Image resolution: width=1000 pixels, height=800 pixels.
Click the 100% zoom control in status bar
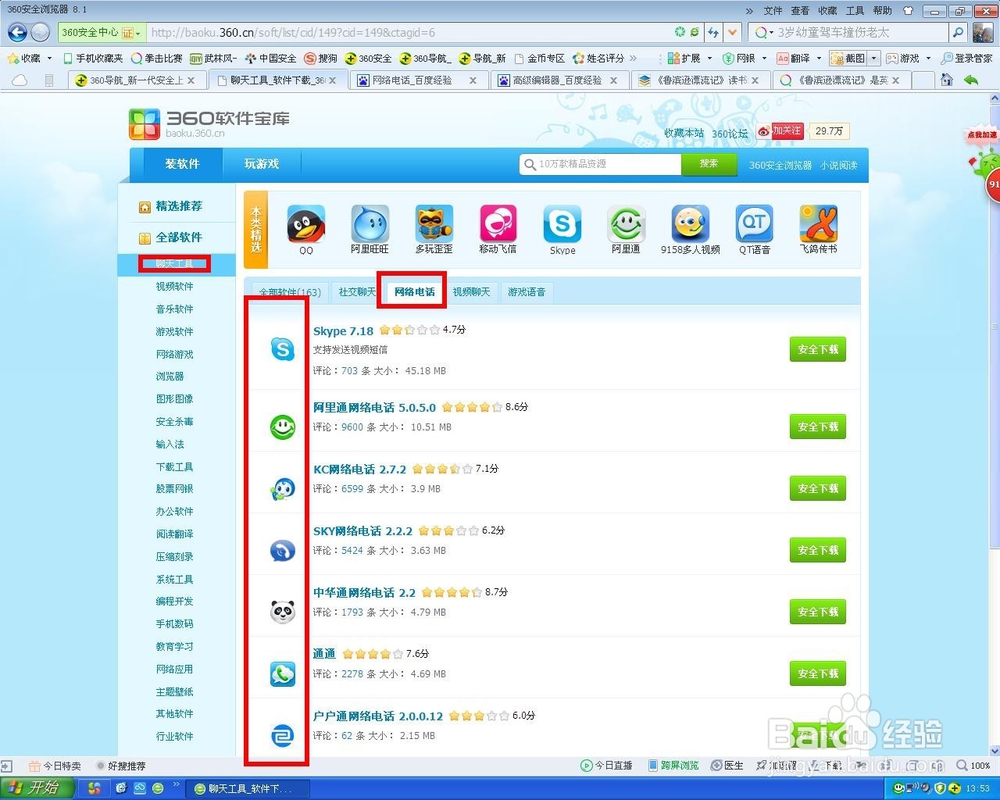click(x=973, y=766)
